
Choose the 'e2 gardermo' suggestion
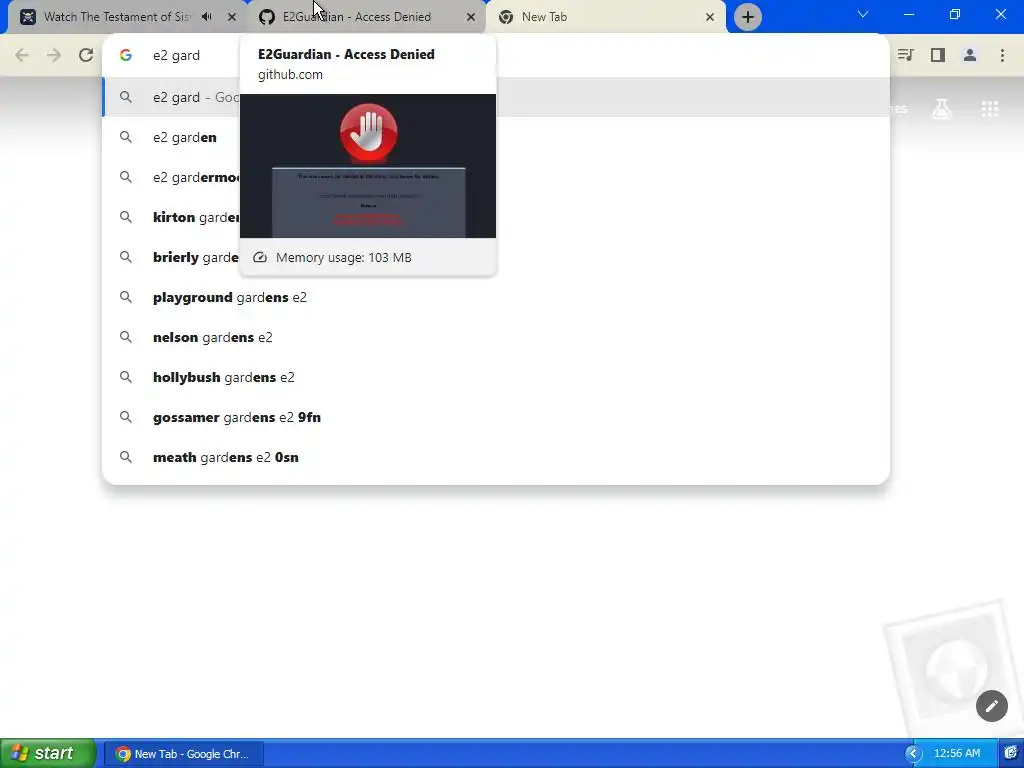click(x=496, y=177)
